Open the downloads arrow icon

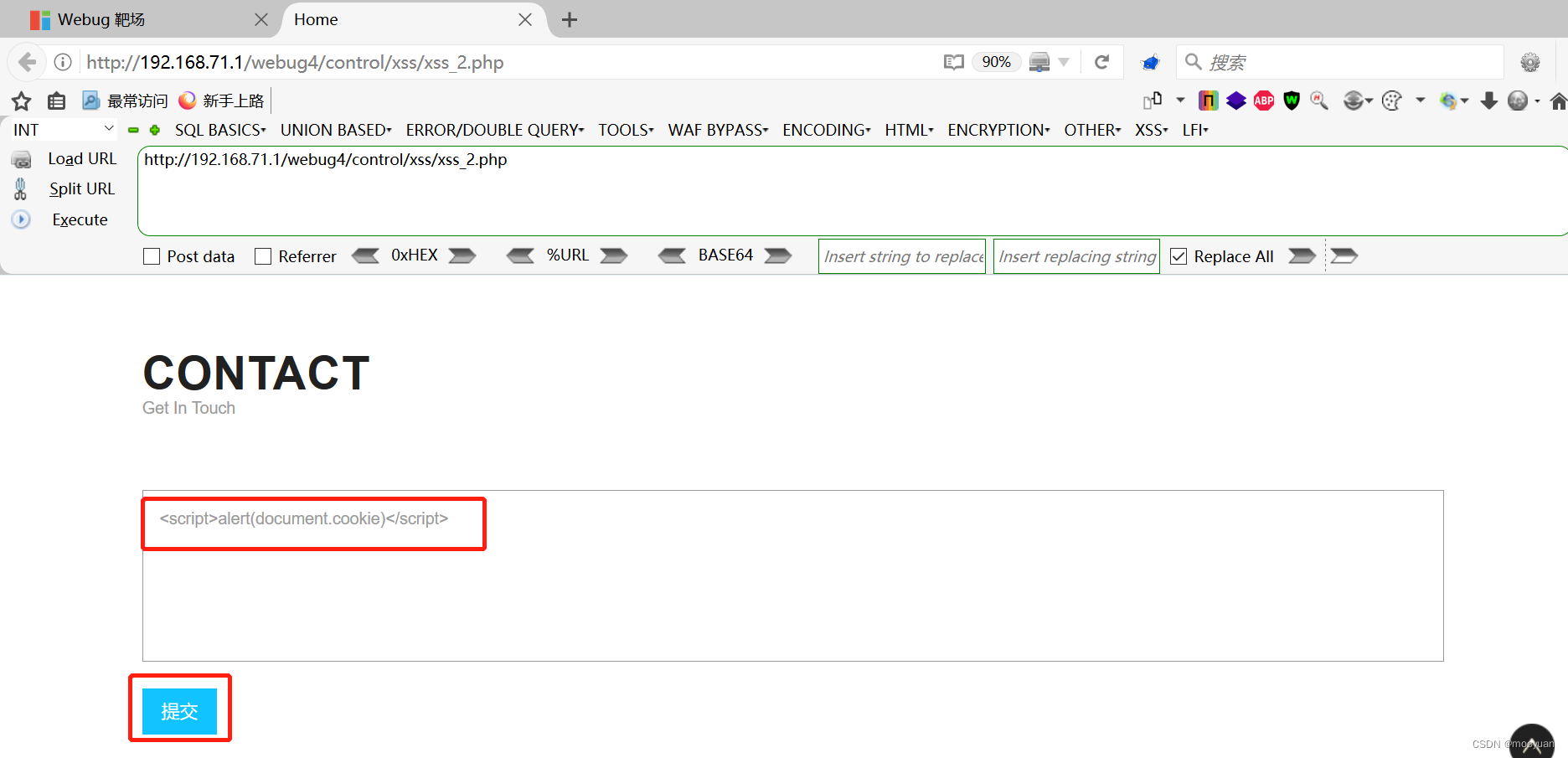[x=1489, y=101]
